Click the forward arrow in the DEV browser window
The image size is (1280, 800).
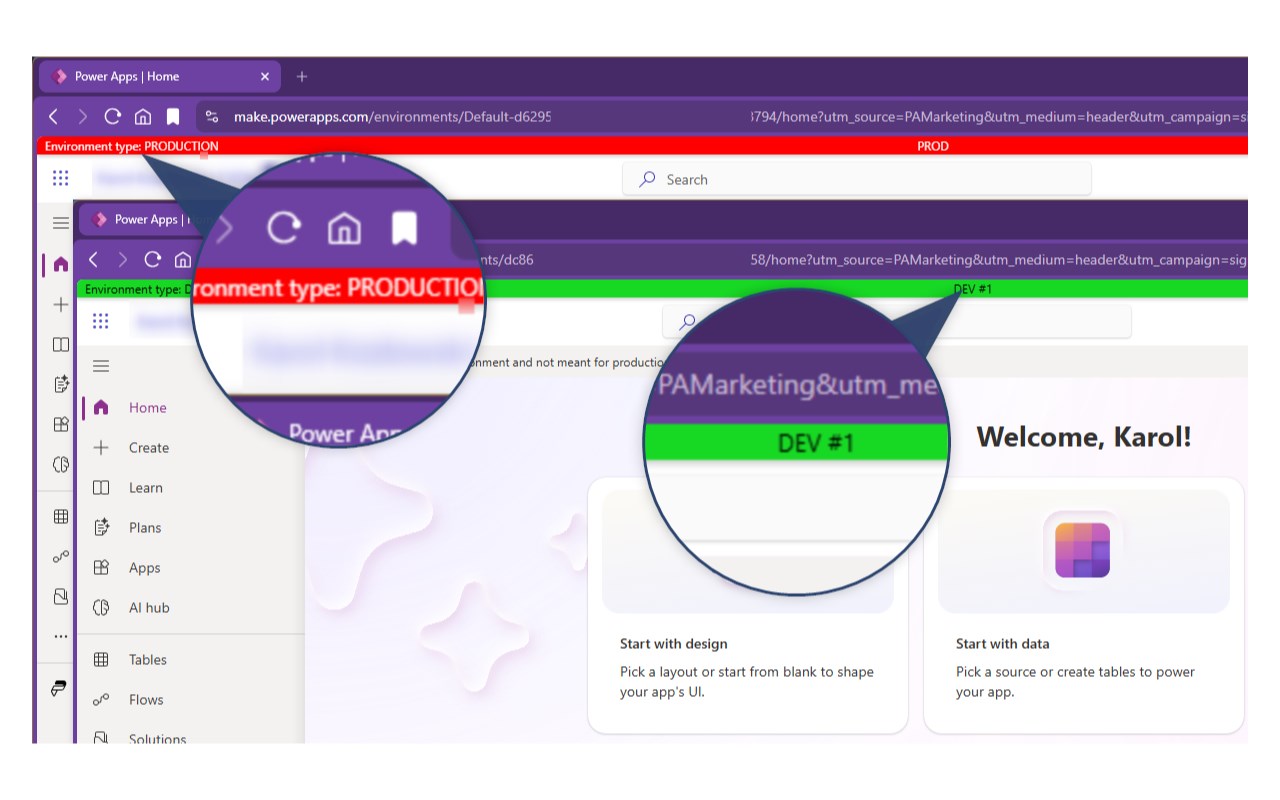[123, 260]
